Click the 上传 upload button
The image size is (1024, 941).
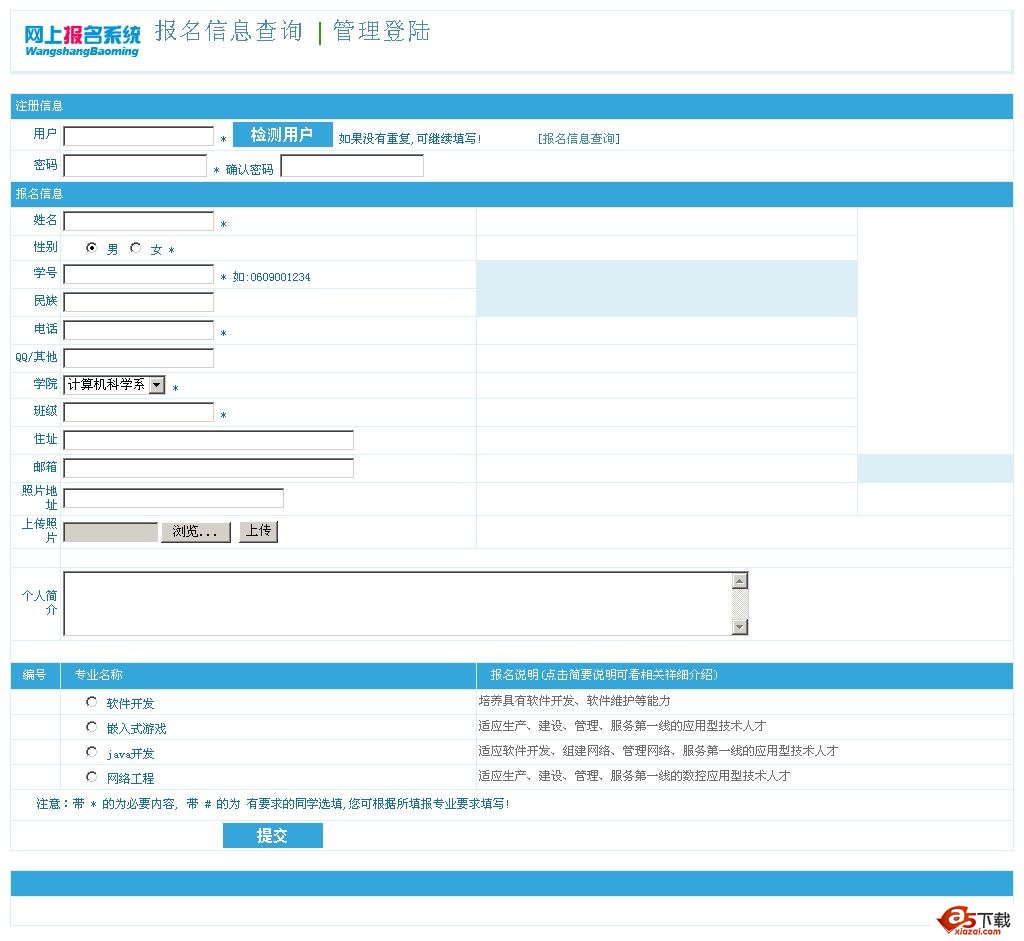click(x=258, y=531)
